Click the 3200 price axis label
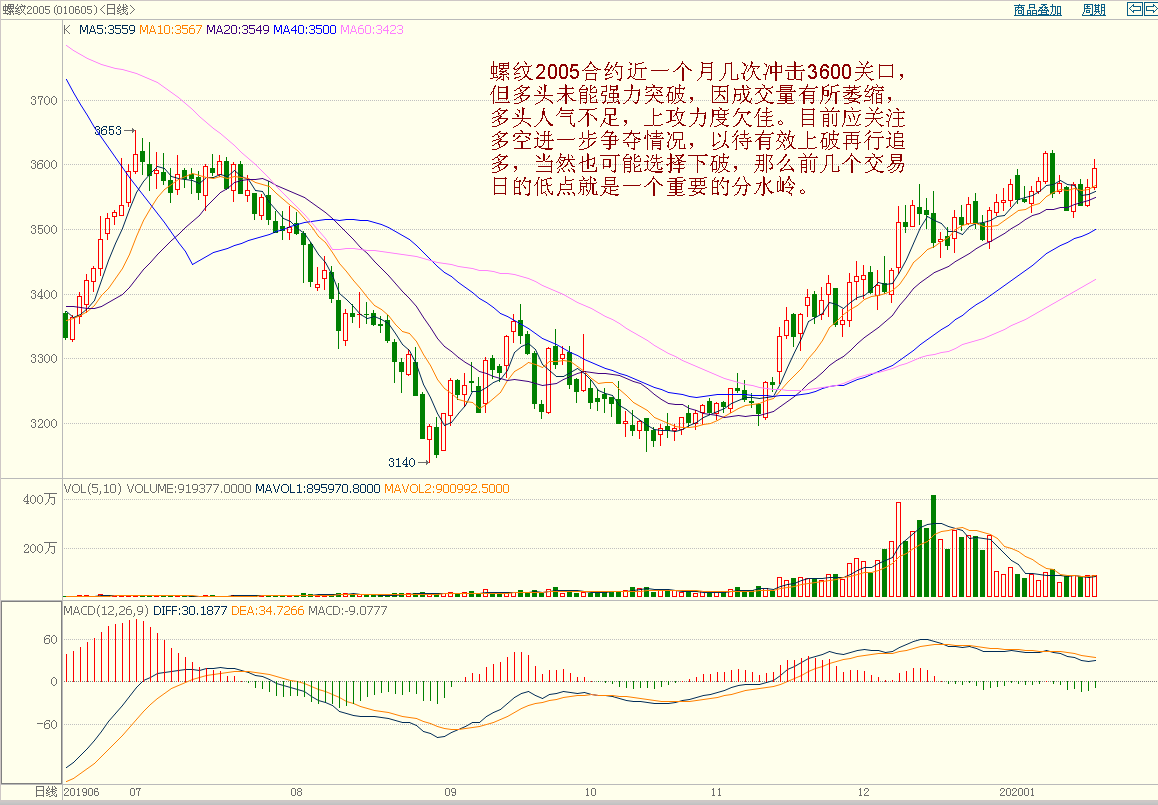1158x805 pixels. pos(44,423)
